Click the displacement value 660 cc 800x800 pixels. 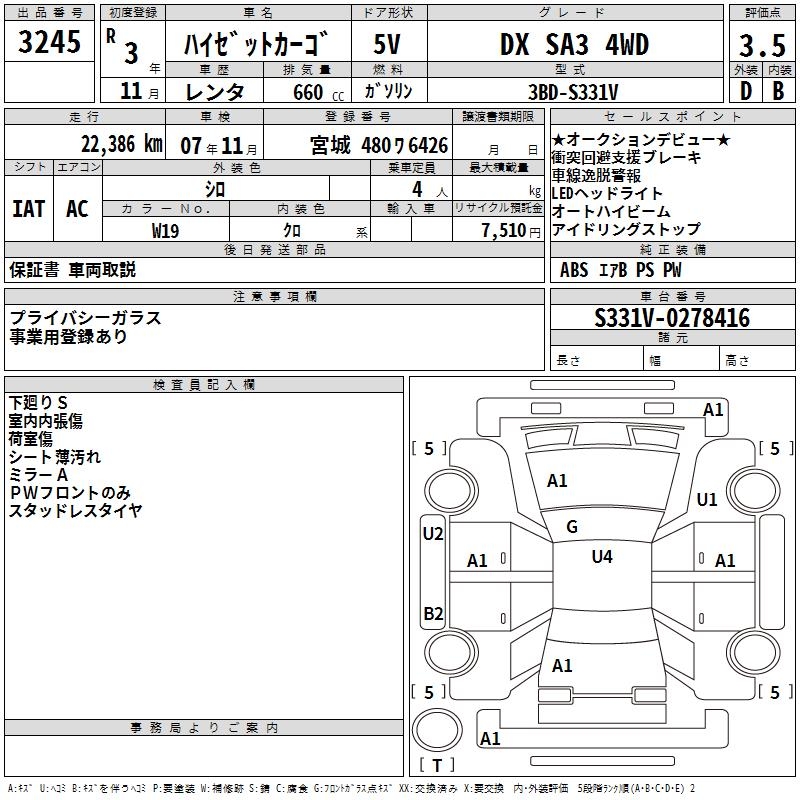[318, 92]
